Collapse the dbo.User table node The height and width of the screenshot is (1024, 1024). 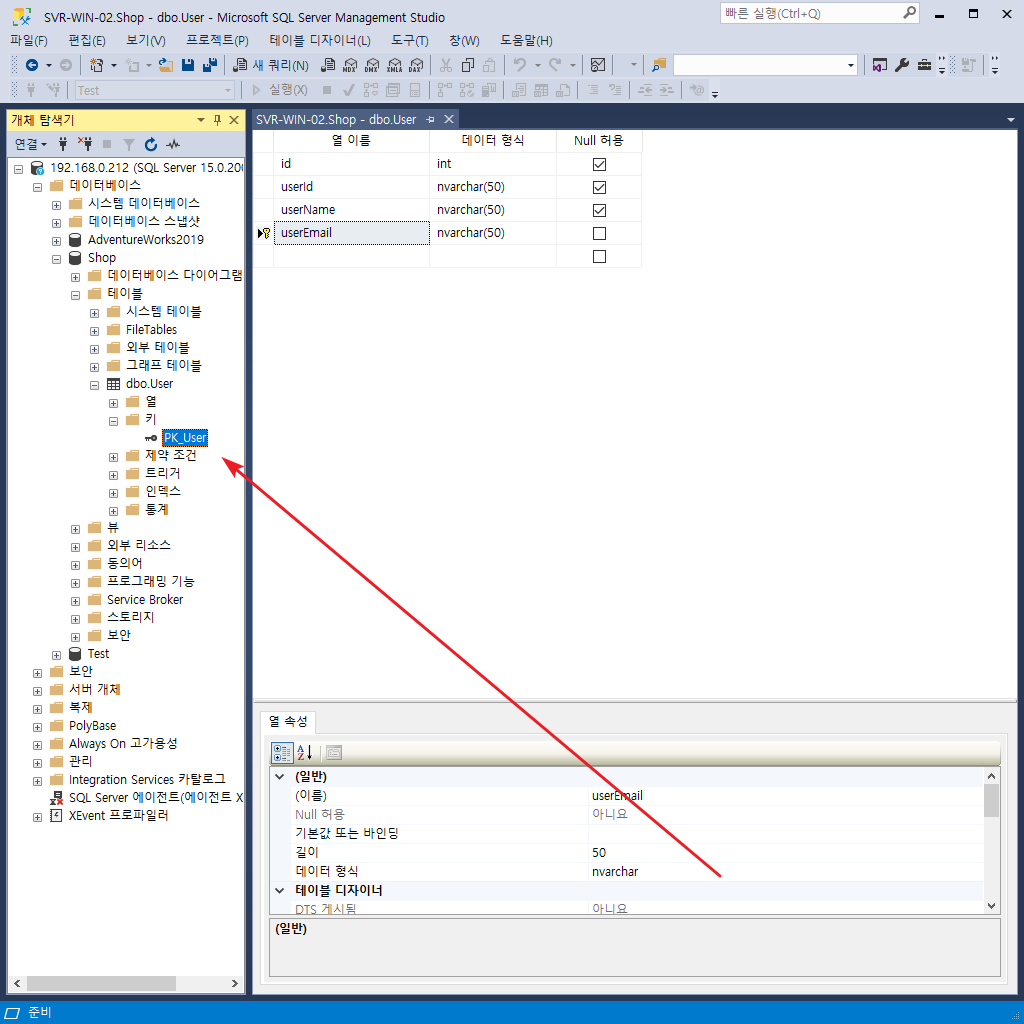(x=95, y=385)
